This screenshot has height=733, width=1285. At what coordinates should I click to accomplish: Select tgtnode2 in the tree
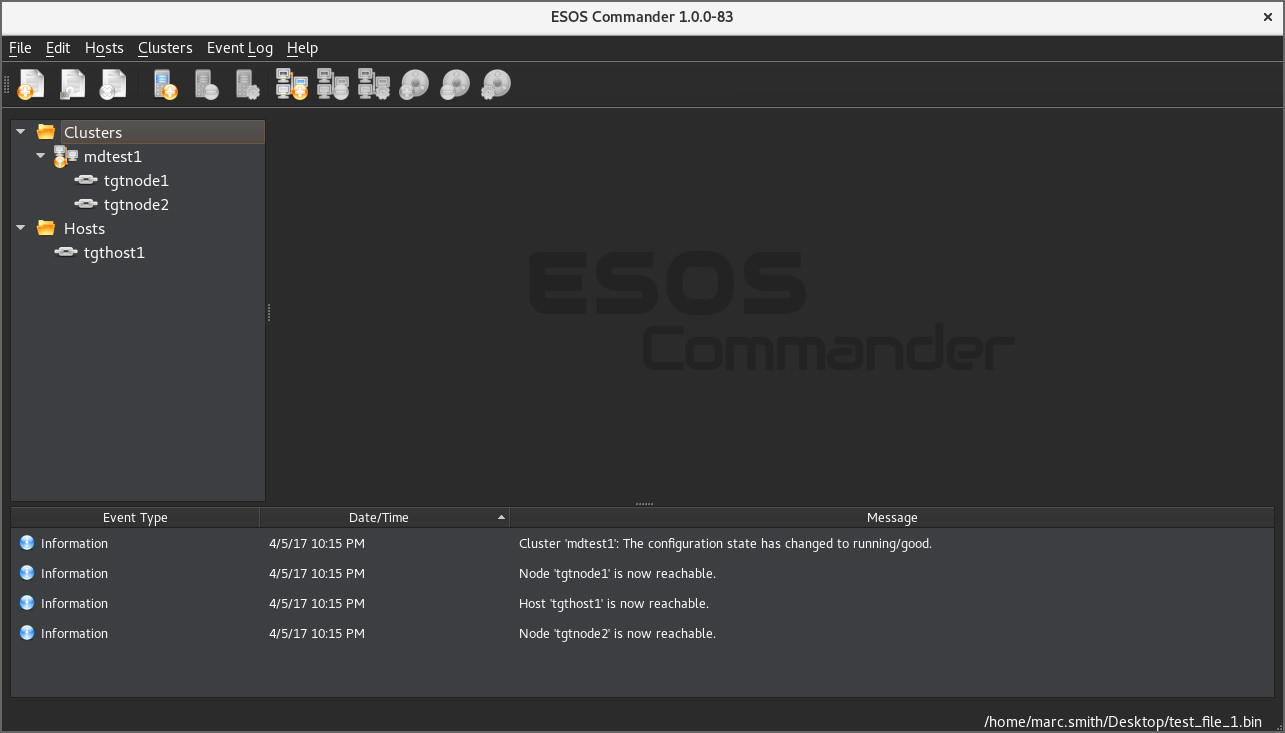136,205
